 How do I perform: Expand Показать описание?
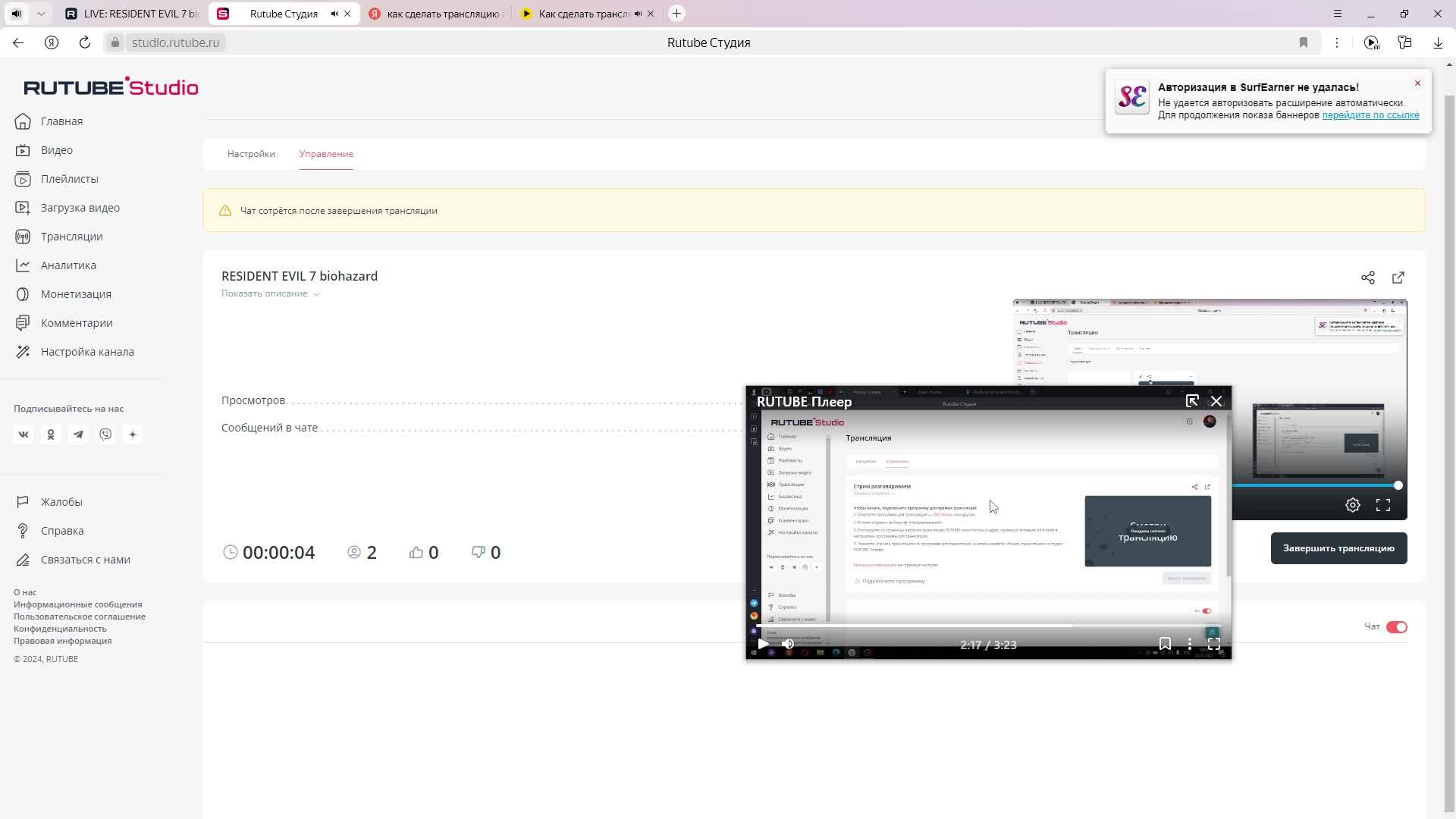271,294
